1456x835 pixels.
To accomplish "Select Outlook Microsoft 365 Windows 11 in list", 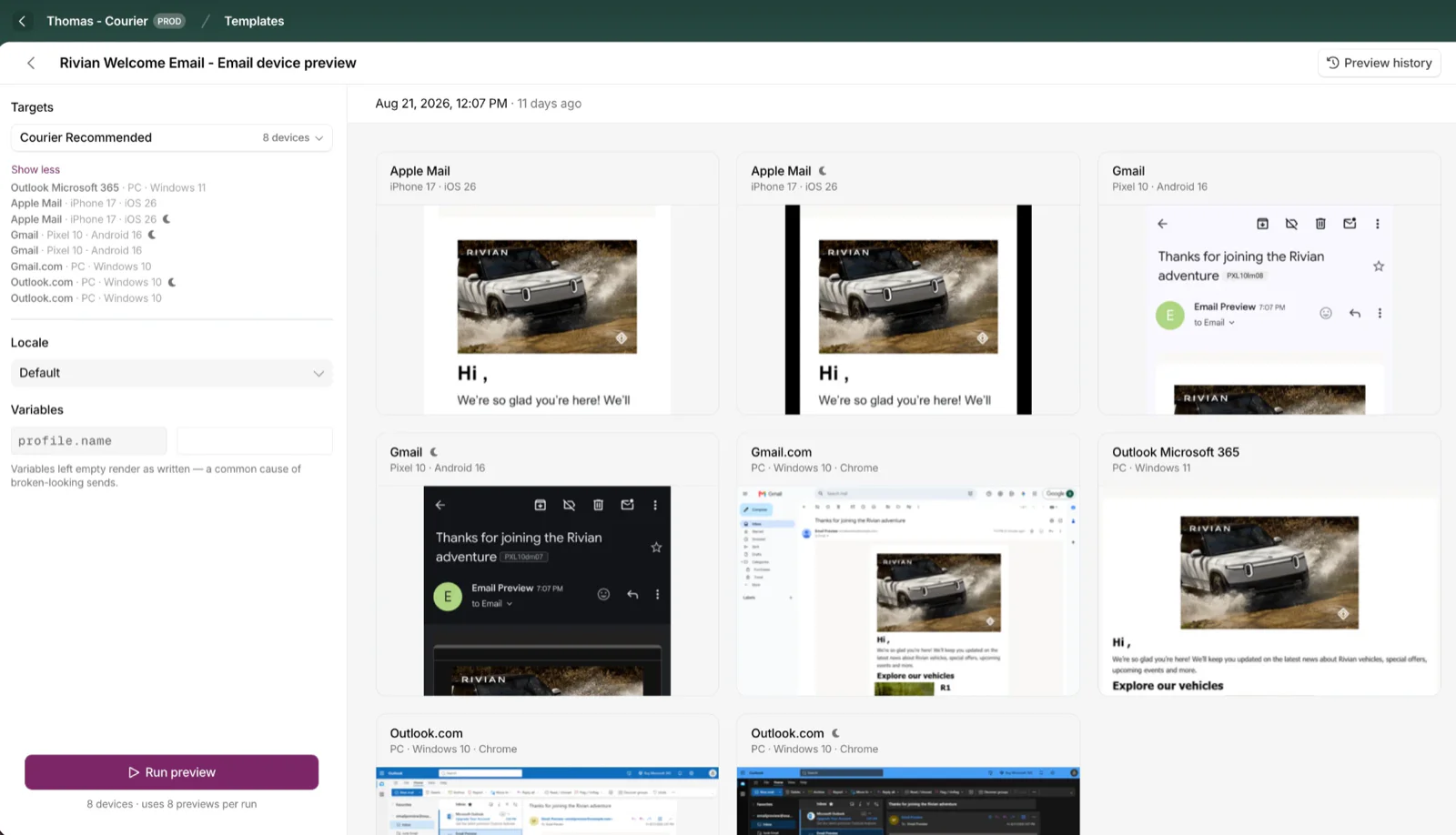I will [108, 188].
